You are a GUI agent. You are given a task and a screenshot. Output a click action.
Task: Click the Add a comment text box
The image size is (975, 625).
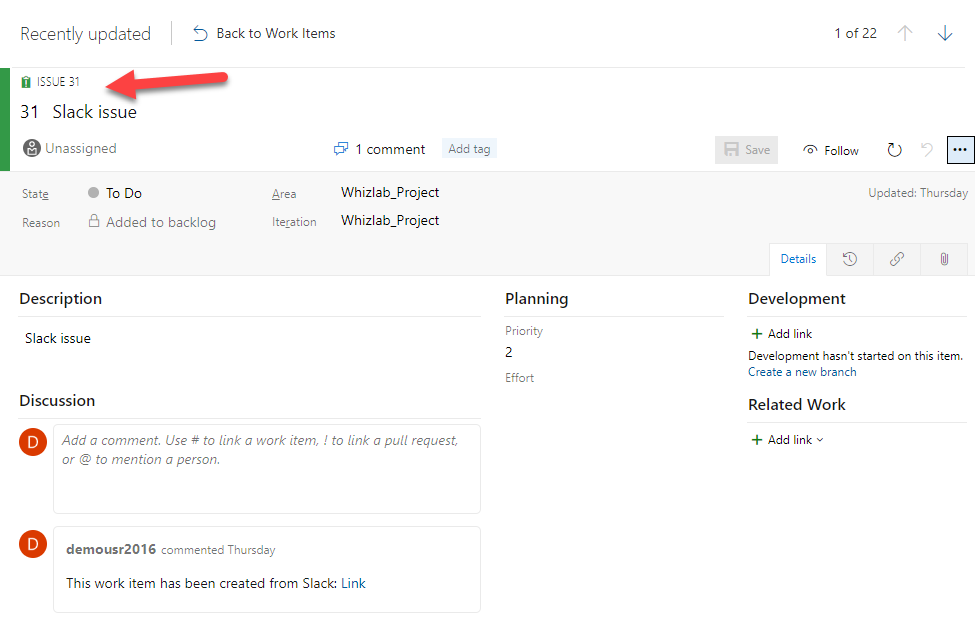[x=266, y=468]
